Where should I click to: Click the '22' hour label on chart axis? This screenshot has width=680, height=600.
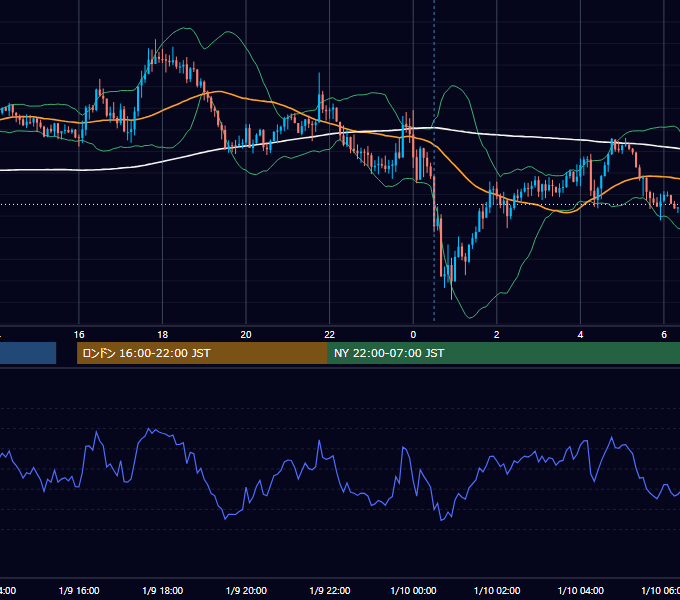[330, 335]
